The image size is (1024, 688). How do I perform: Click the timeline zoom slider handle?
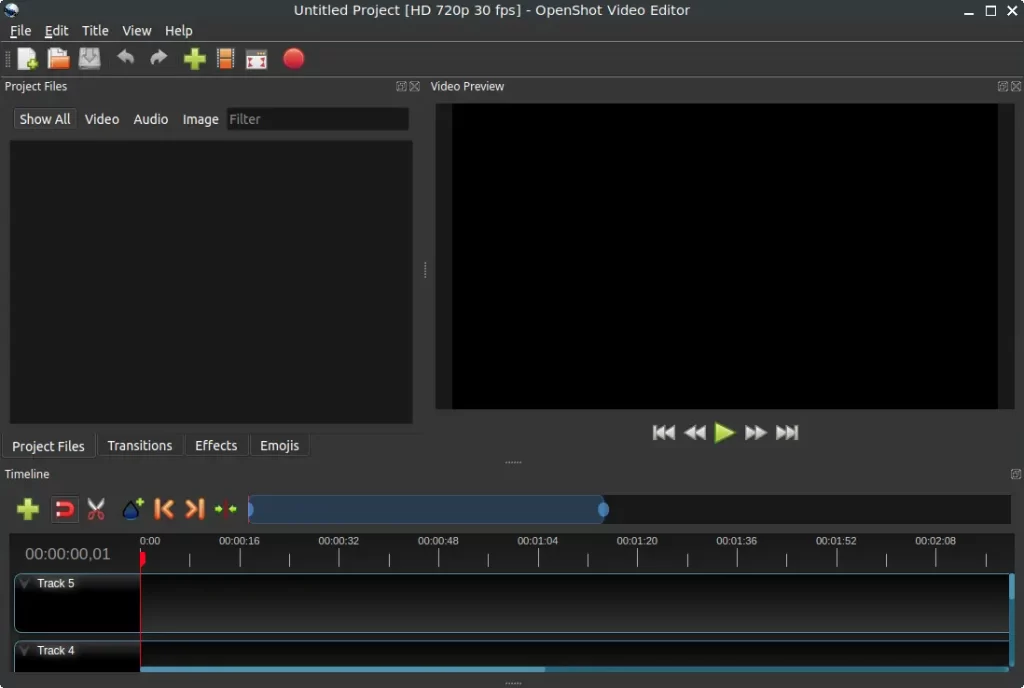603,509
